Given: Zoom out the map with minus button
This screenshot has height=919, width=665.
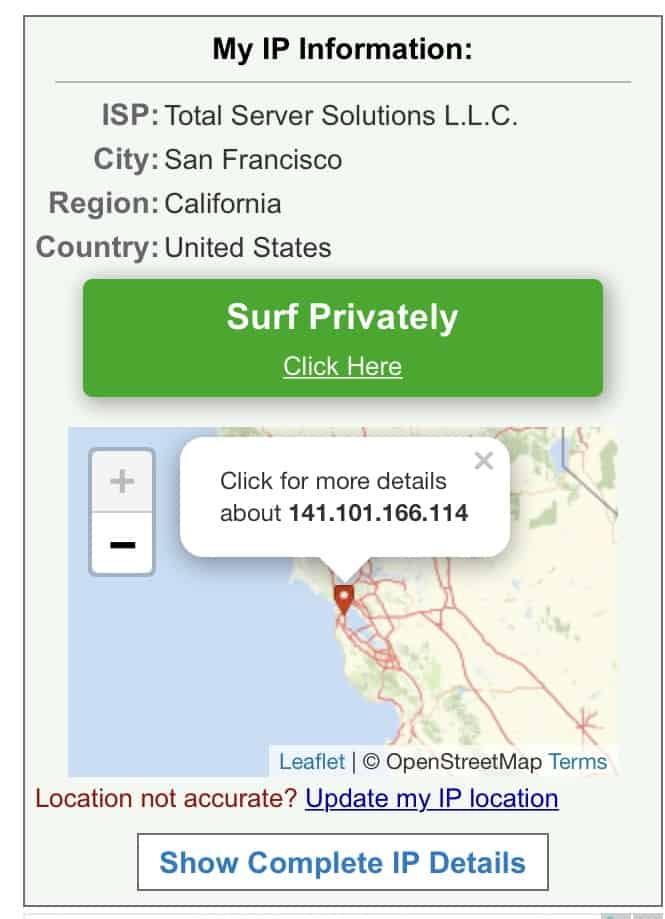Looking at the screenshot, I should click(x=122, y=544).
